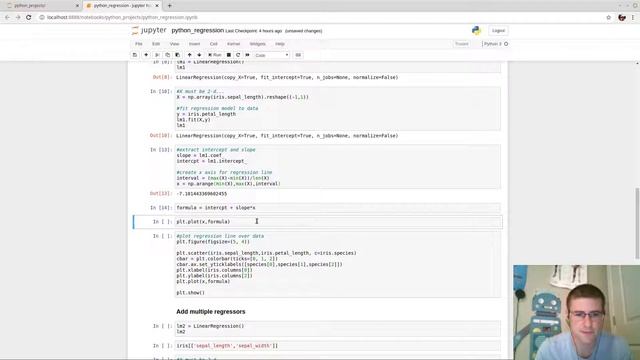Screen dimensions: 640x360
Task: Open the View menu
Action: tap(174, 44)
